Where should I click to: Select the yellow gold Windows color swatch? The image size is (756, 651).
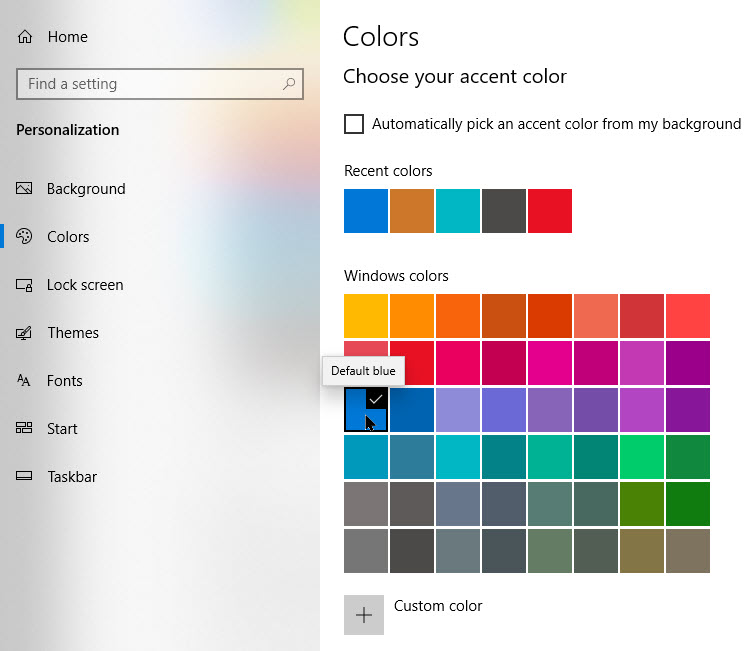(365, 316)
